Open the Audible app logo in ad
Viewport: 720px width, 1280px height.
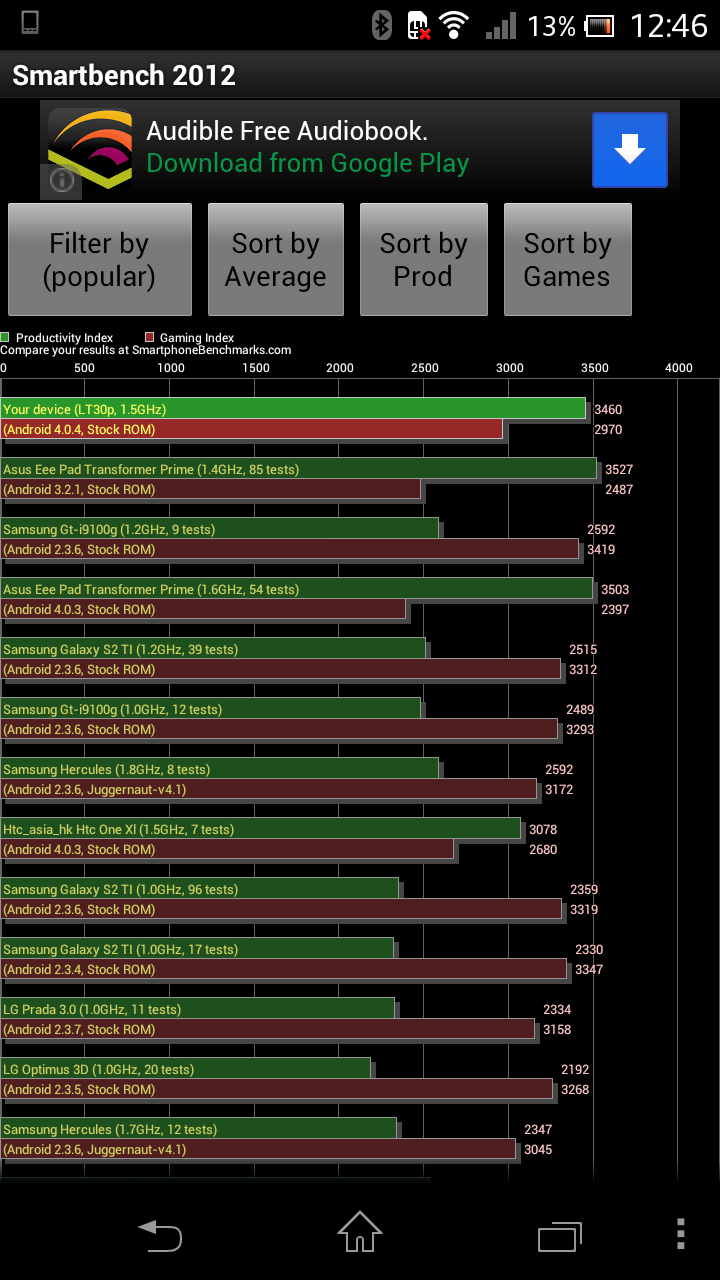(x=90, y=150)
